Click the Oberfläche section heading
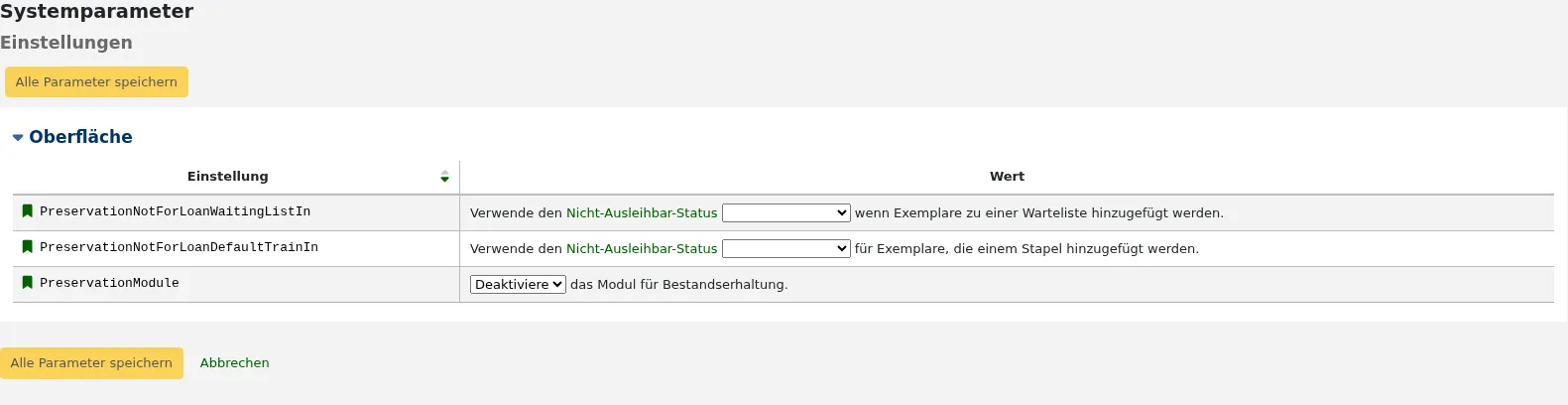Image resolution: width=1568 pixels, height=405 pixels. (x=80, y=137)
